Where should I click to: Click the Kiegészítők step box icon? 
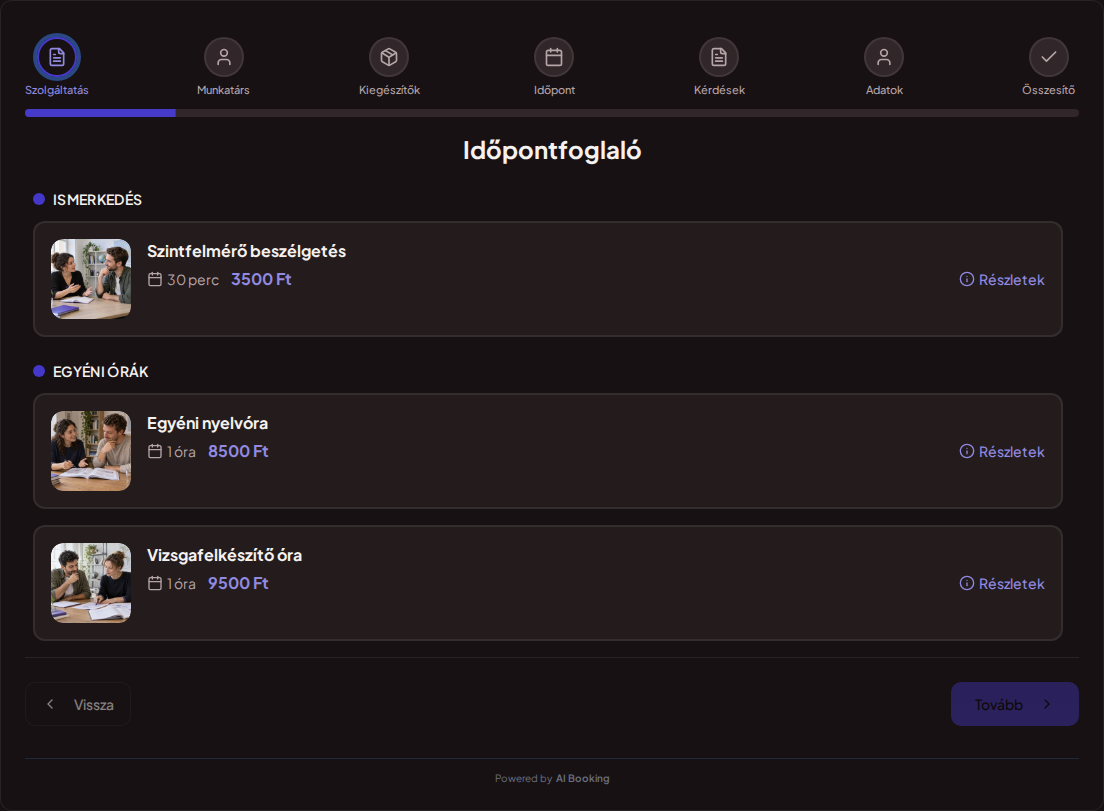(x=389, y=57)
